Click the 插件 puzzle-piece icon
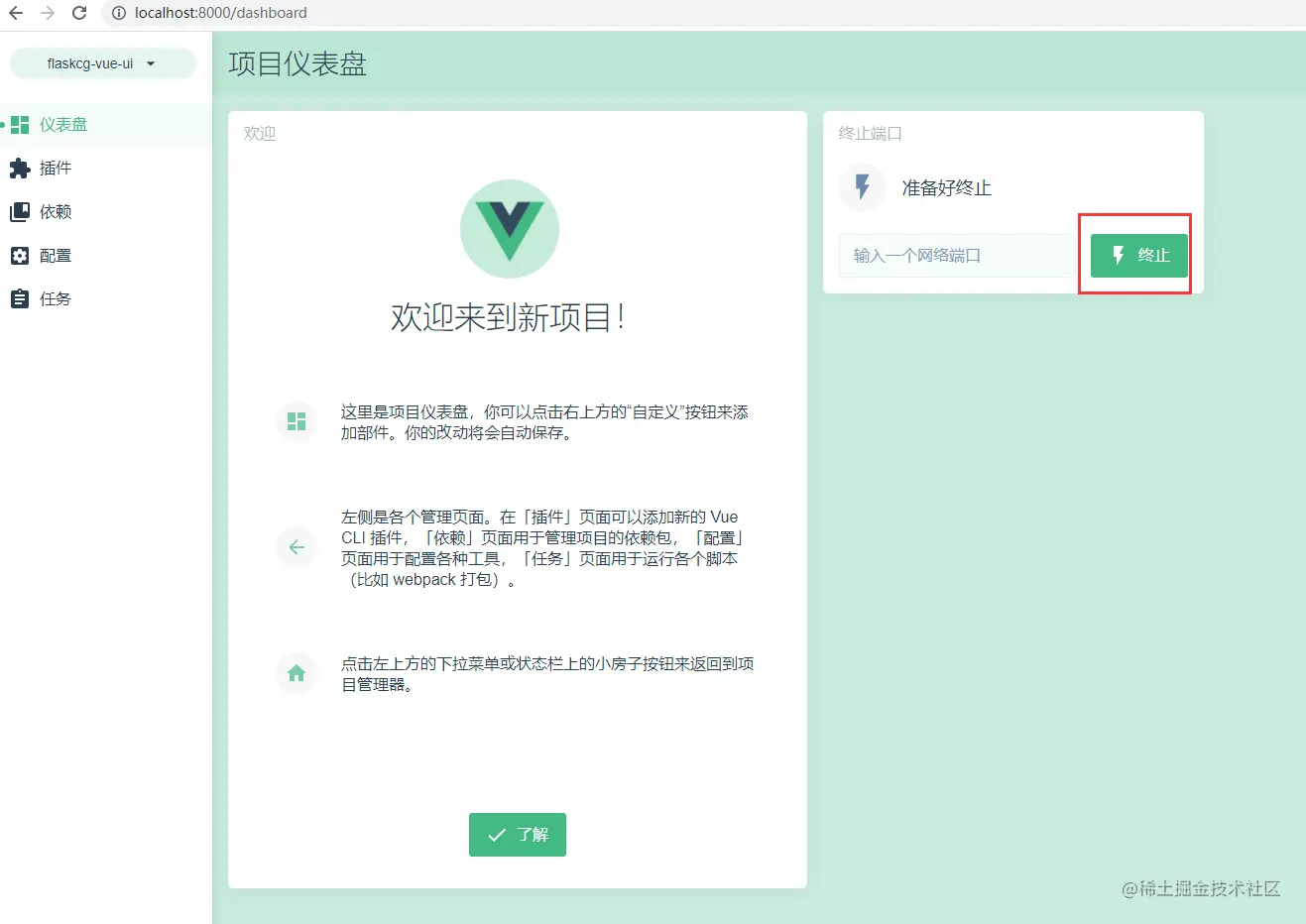The height and width of the screenshot is (924, 1306). click(x=20, y=169)
